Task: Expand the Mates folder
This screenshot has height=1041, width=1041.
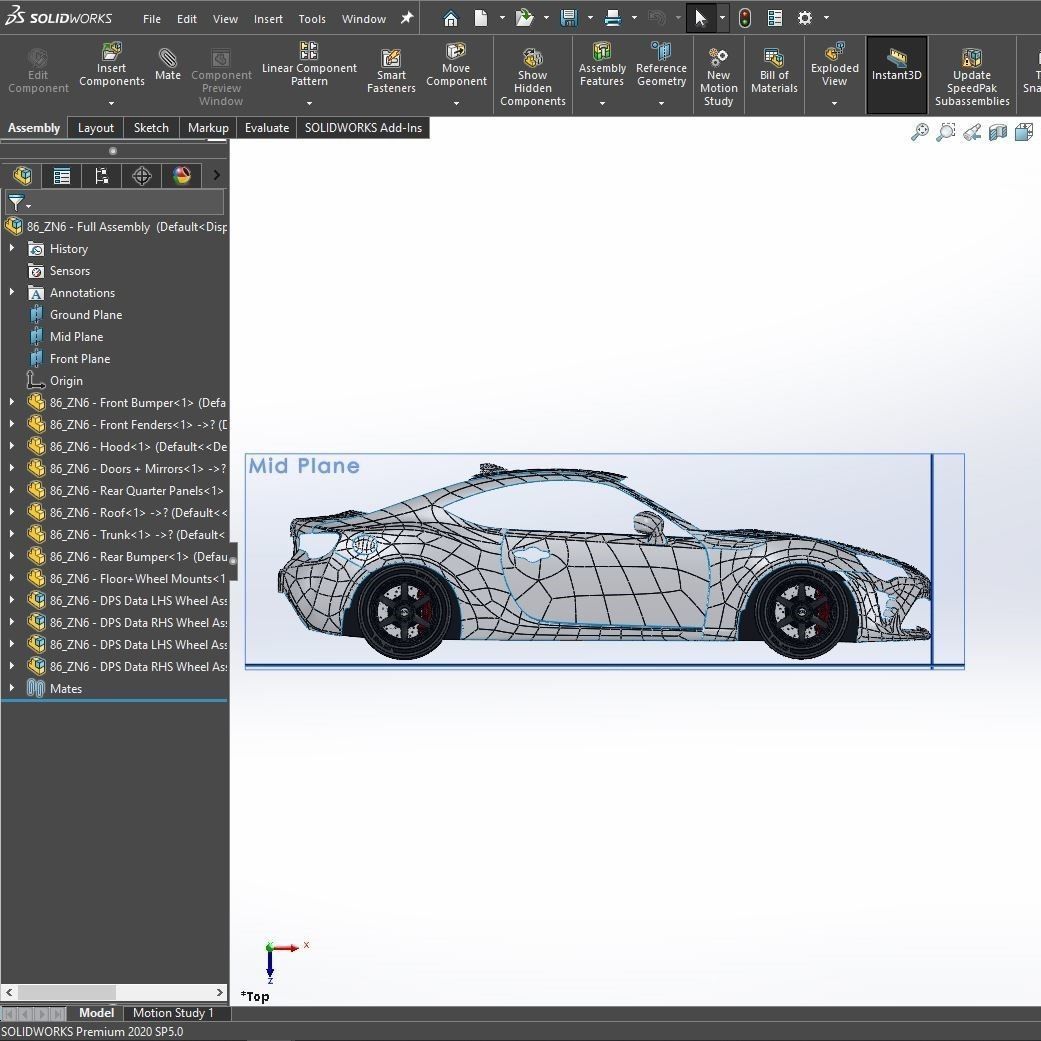Action: tap(11, 688)
